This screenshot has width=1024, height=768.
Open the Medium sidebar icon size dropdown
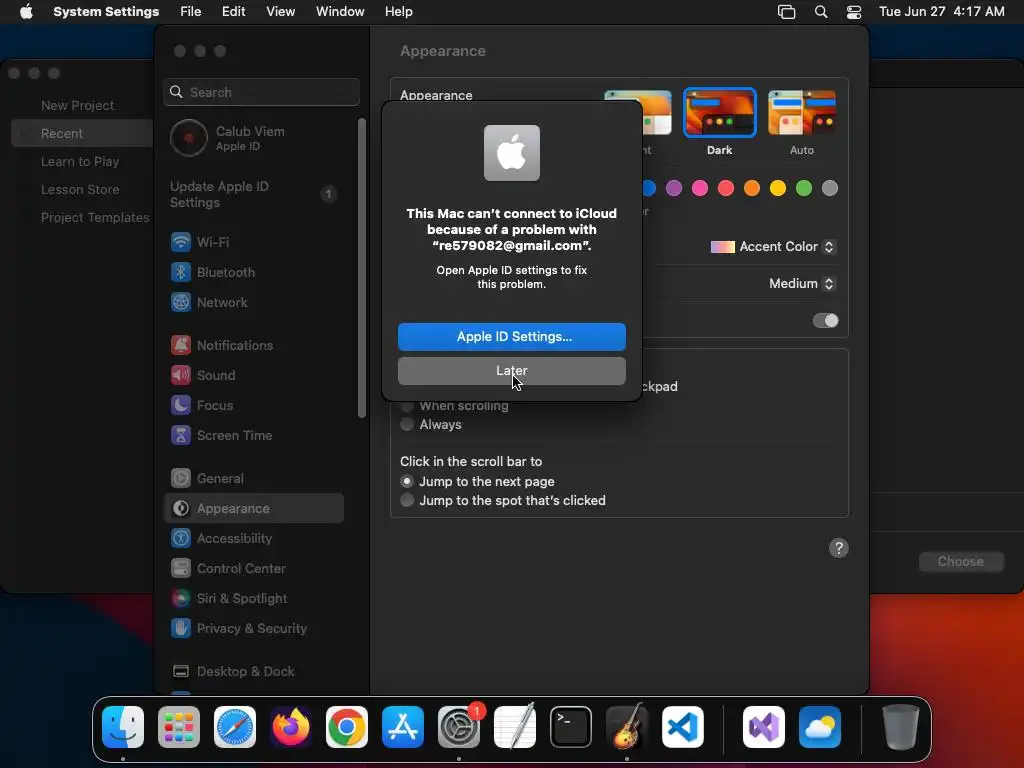tap(802, 283)
